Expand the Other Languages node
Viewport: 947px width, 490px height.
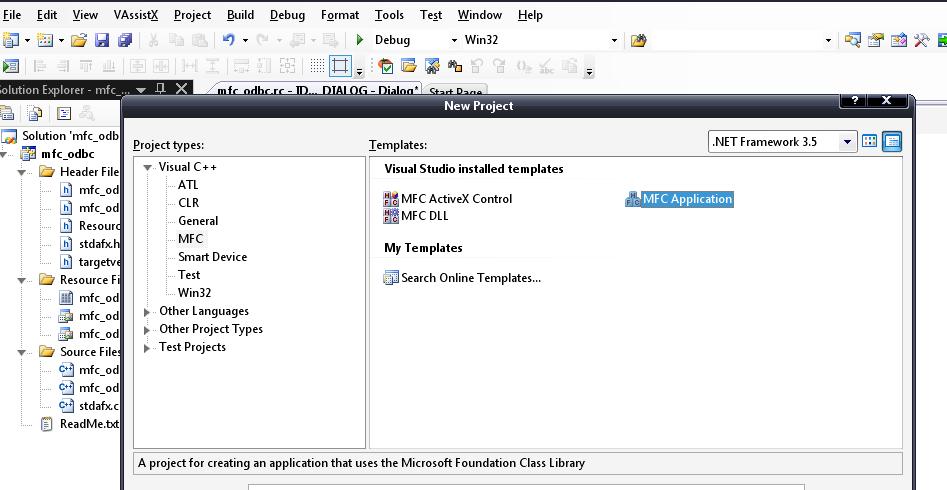147,312
